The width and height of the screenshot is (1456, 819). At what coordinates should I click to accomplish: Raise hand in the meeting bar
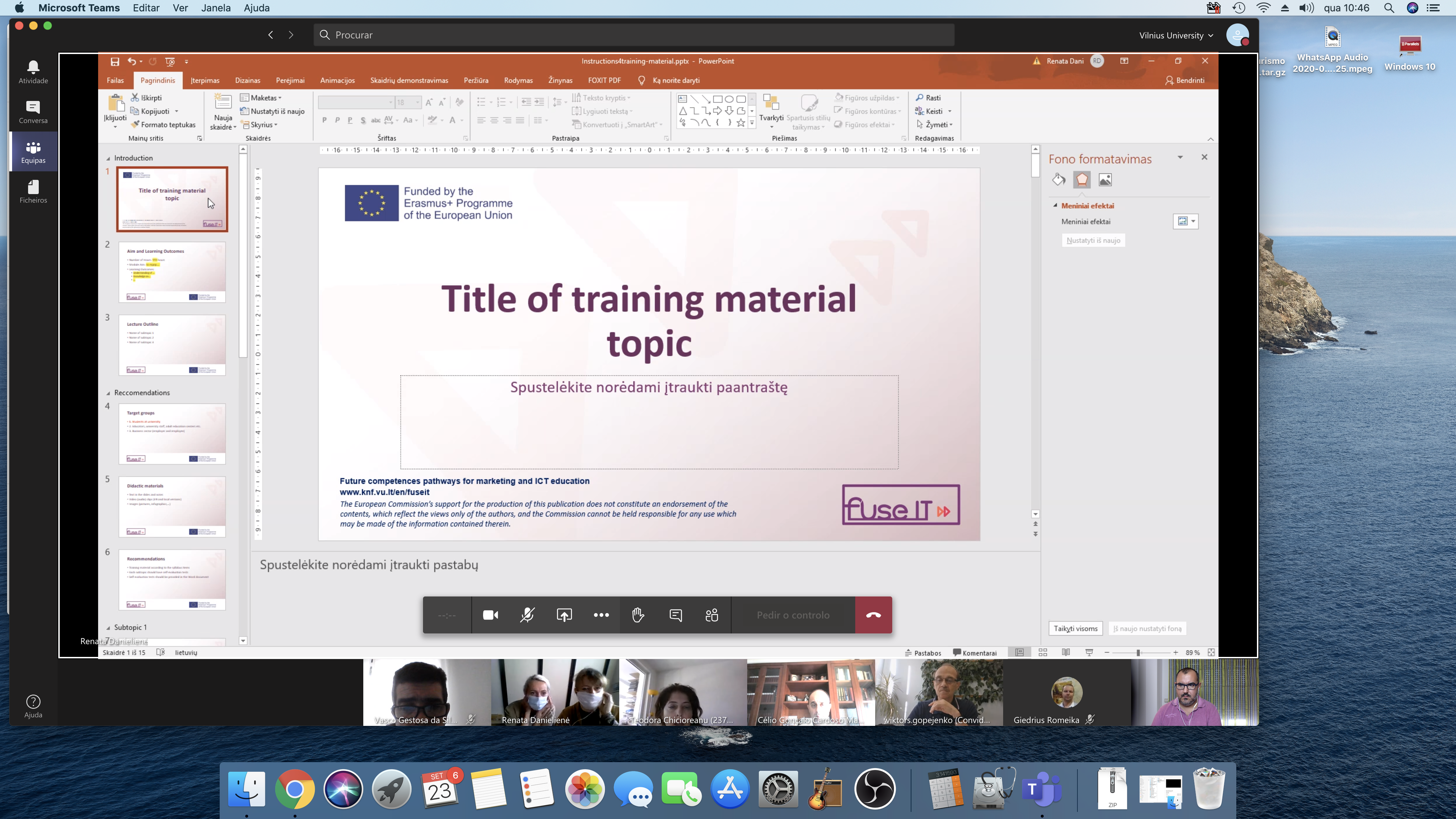click(x=638, y=615)
